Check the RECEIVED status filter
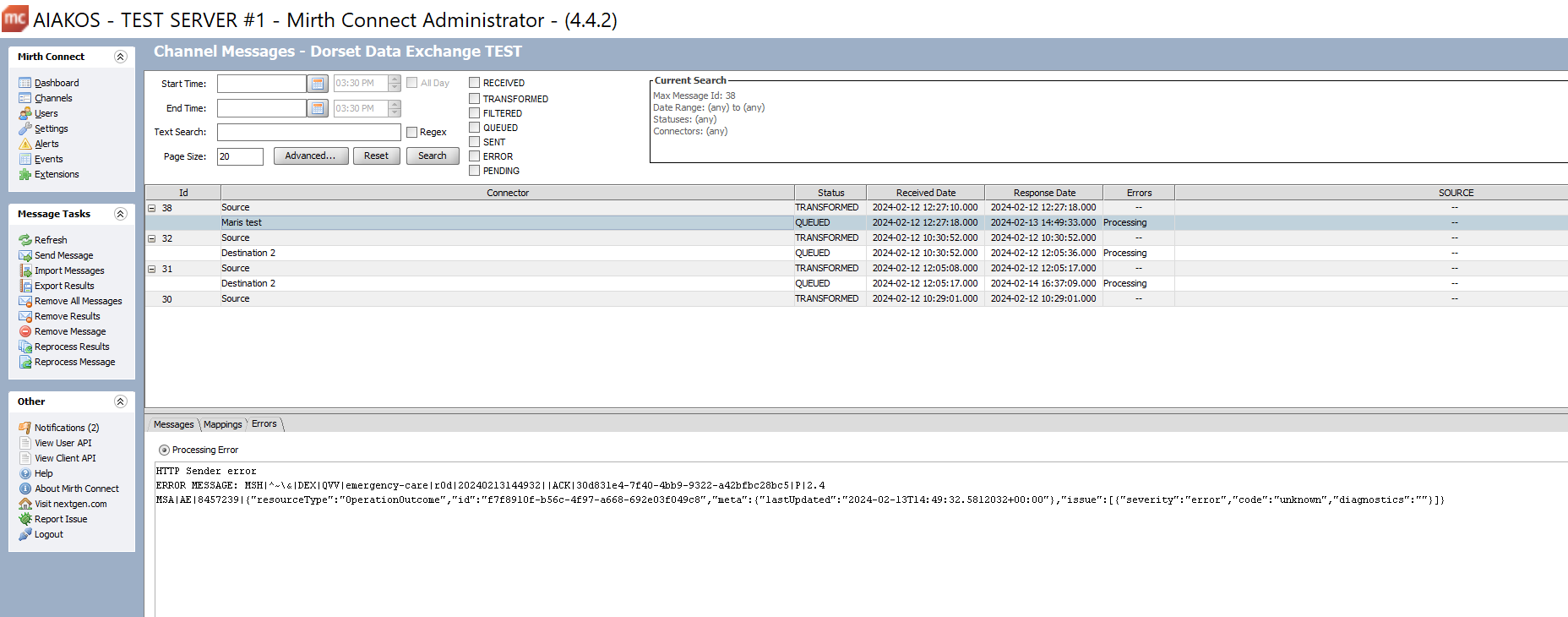 coord(475,83)
